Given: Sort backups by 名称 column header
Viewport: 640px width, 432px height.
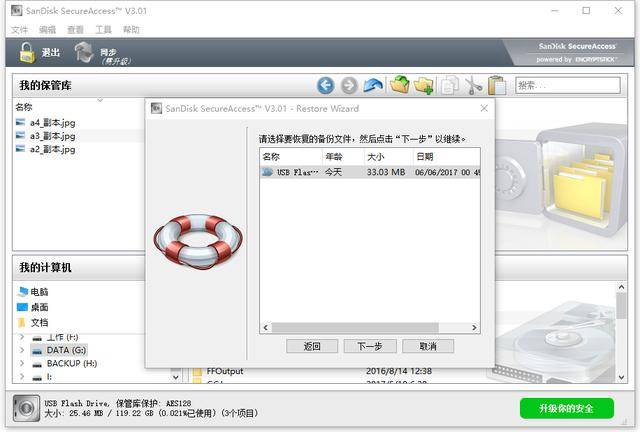Looking at the screenshot, I should coord(291,157).
